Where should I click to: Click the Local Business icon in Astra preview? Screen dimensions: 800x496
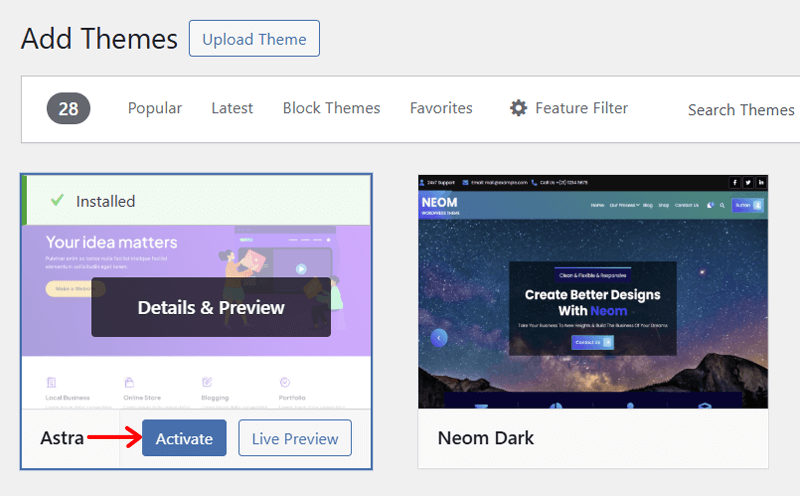click(51, 382)
